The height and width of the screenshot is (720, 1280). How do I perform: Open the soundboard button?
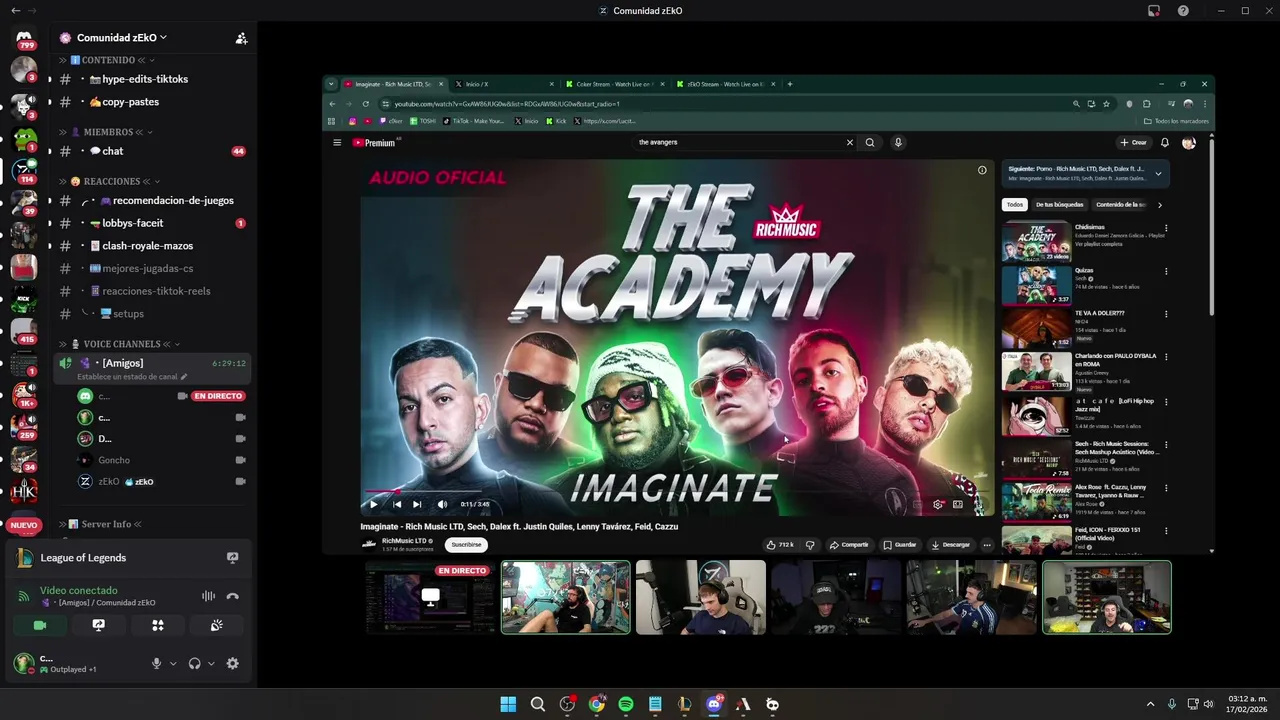coord(216,625)
